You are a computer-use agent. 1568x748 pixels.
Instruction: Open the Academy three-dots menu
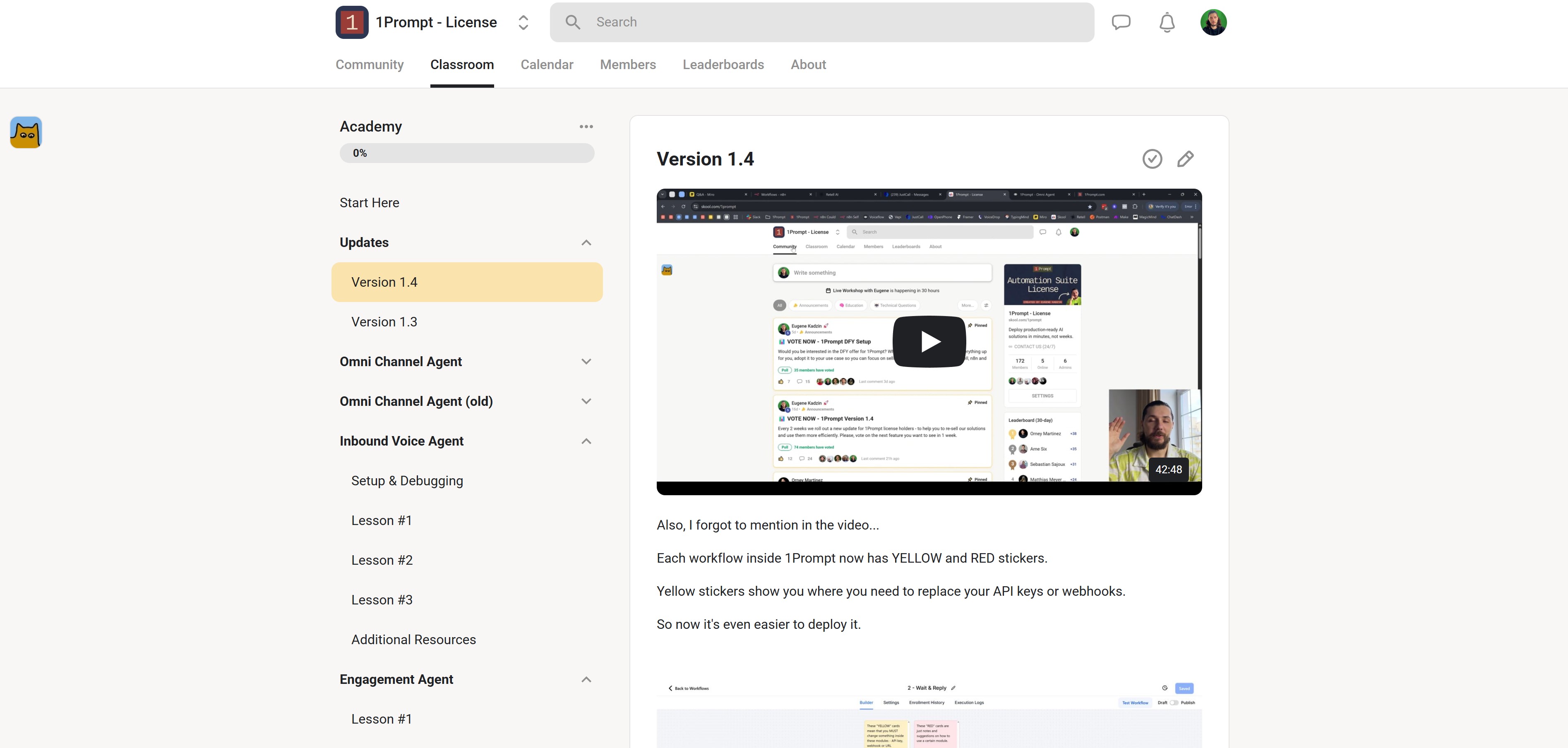point(586,127)
